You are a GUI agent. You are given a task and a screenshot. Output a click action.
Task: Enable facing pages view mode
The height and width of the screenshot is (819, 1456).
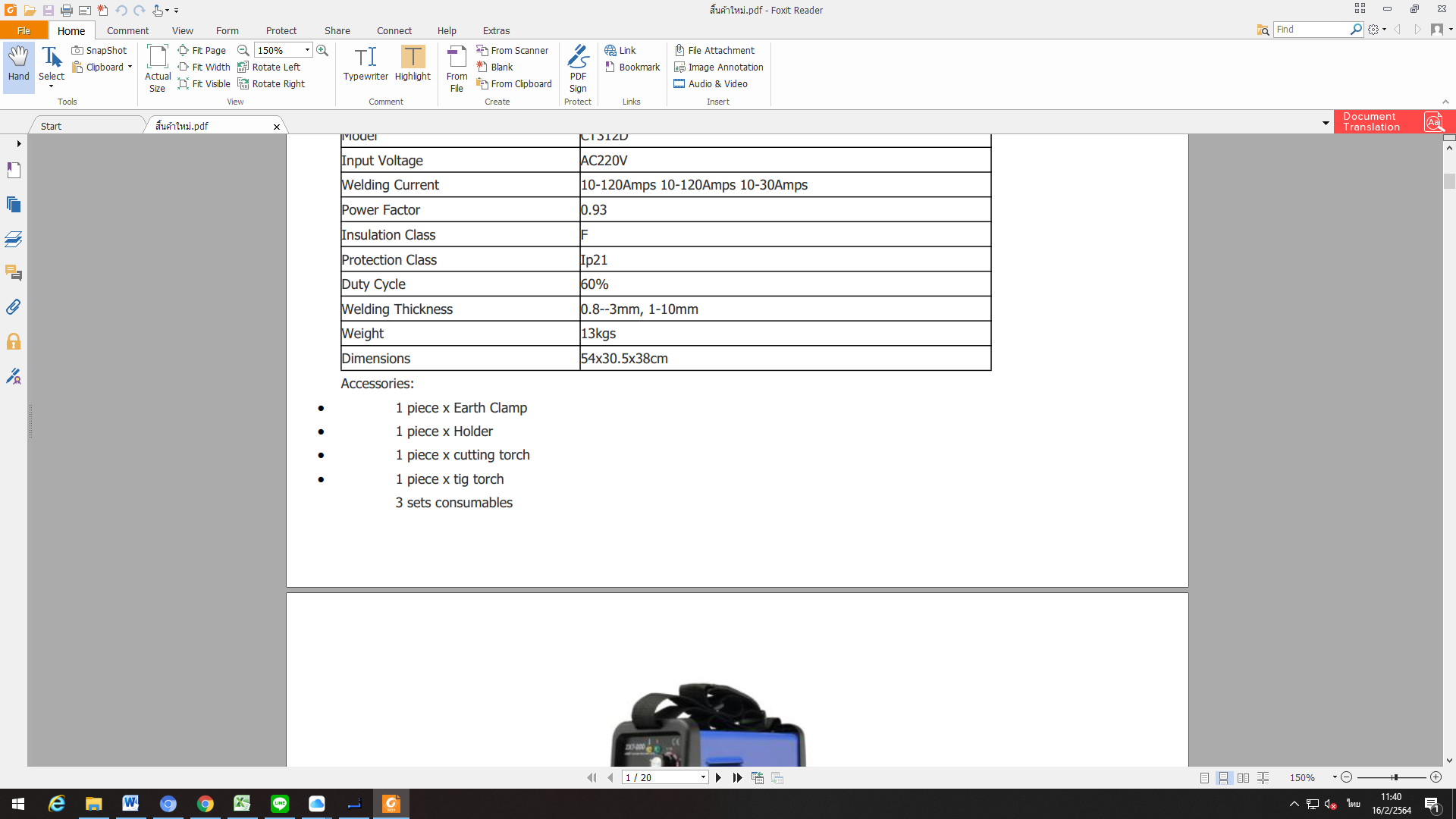coord(1243,778)
